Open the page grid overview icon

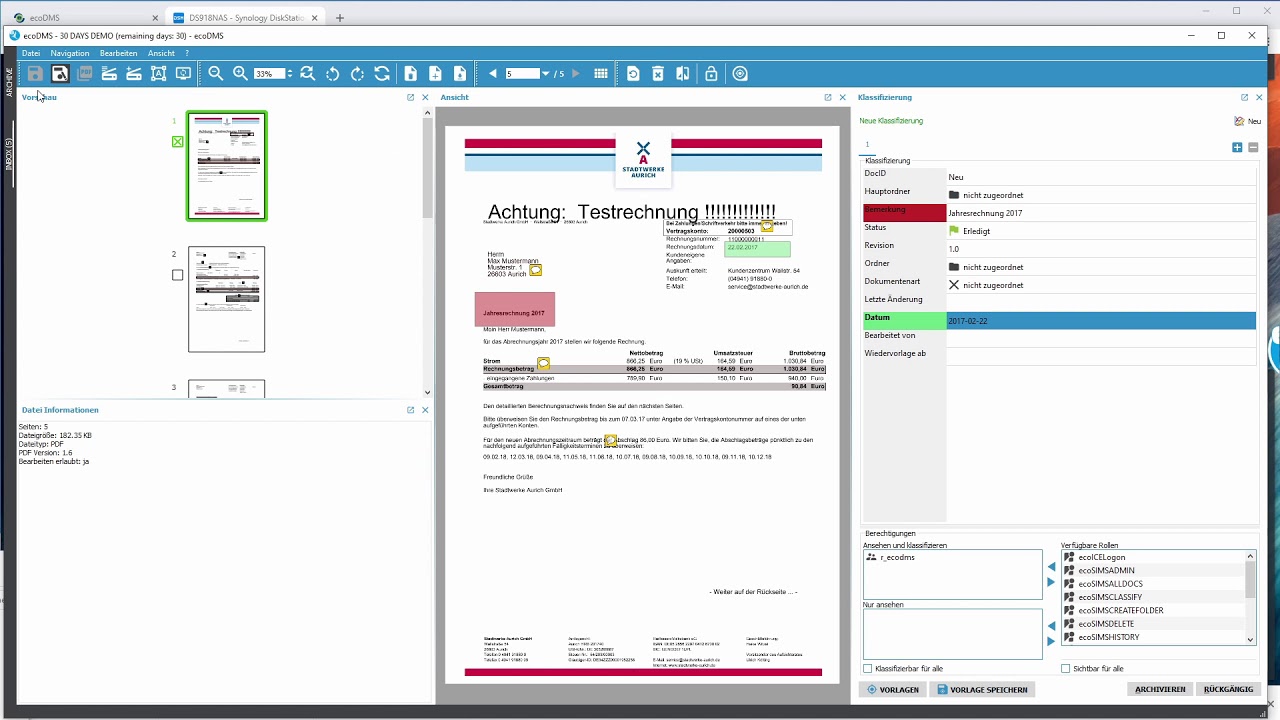click(601, 74)
